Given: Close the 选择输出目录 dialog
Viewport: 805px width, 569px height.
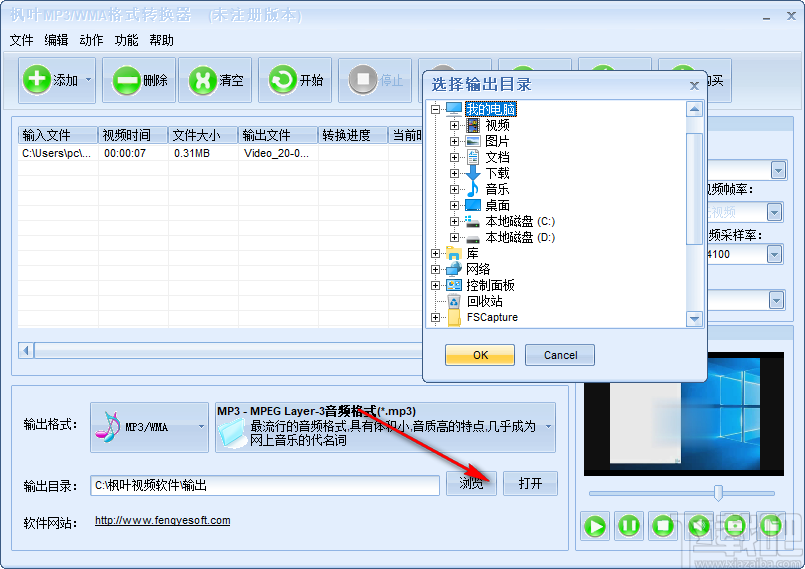Looking at the screenshot, I should point(694,85).
